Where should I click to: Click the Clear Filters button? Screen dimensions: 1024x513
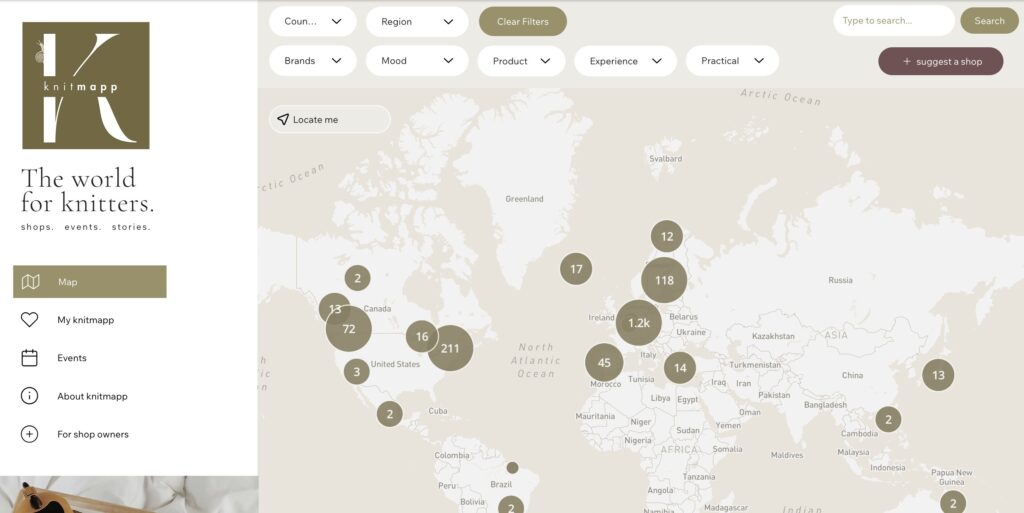click(523, 22)
